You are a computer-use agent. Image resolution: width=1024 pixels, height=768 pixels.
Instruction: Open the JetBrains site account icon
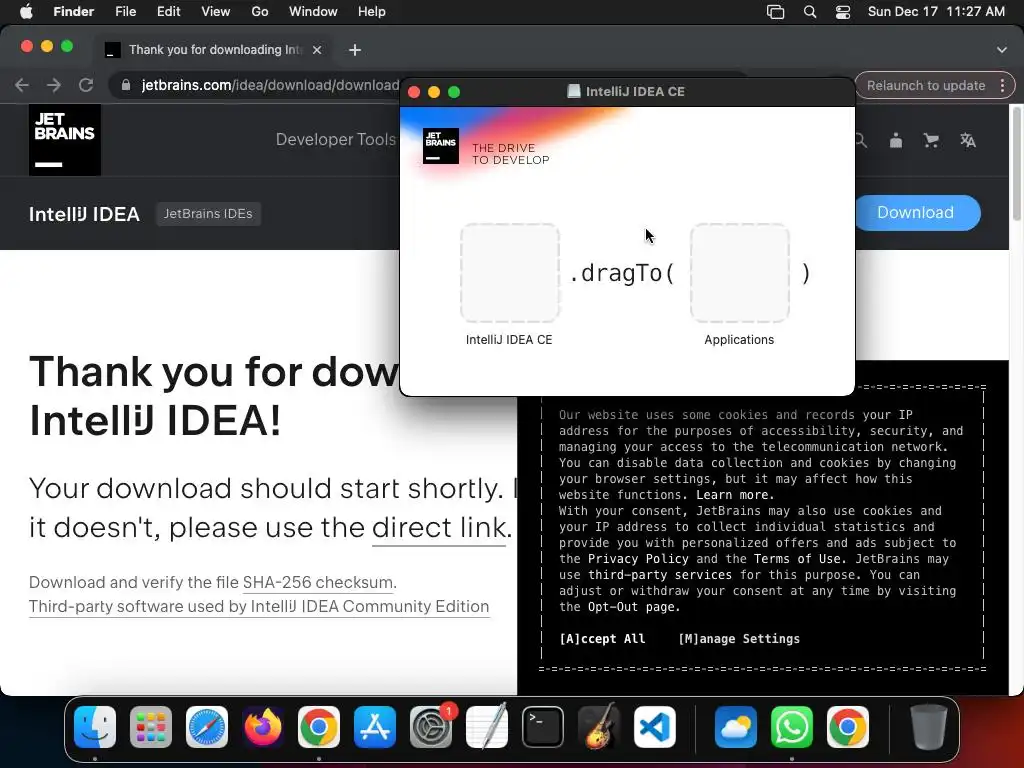click(x=896, y=140)
